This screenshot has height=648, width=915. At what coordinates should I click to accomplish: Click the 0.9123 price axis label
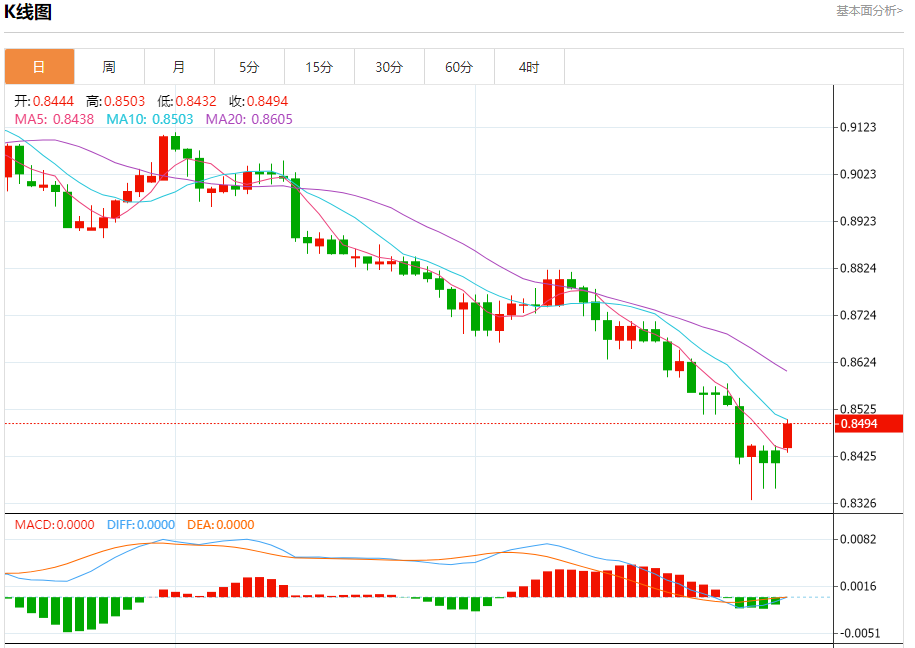858,127
